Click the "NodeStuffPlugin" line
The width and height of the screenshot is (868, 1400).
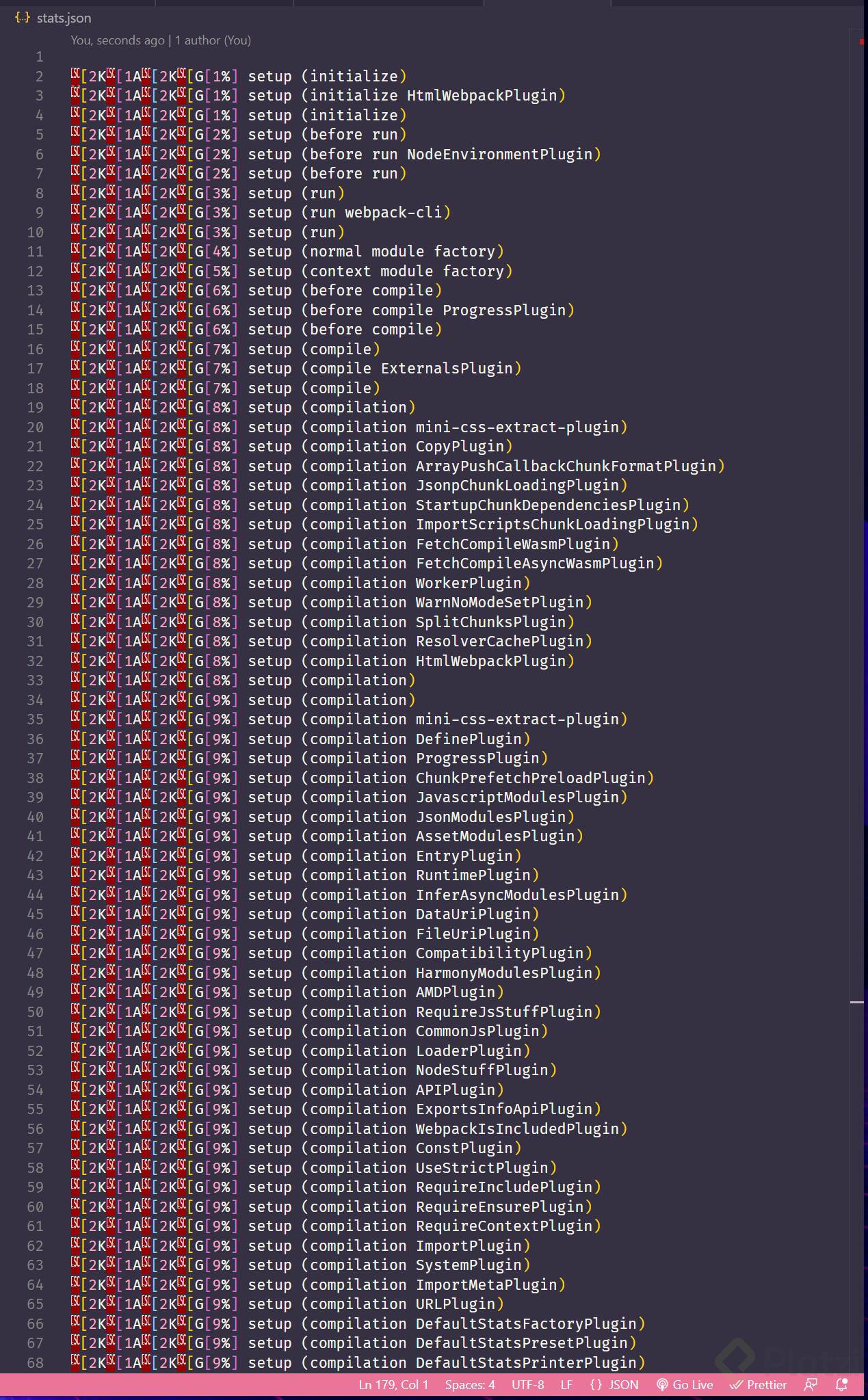[314, 1070]
